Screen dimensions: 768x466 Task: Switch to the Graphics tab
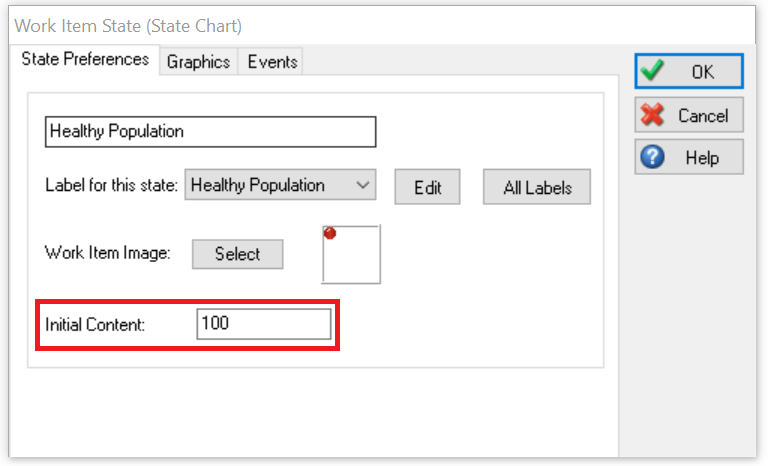click(x=198, y=62)
